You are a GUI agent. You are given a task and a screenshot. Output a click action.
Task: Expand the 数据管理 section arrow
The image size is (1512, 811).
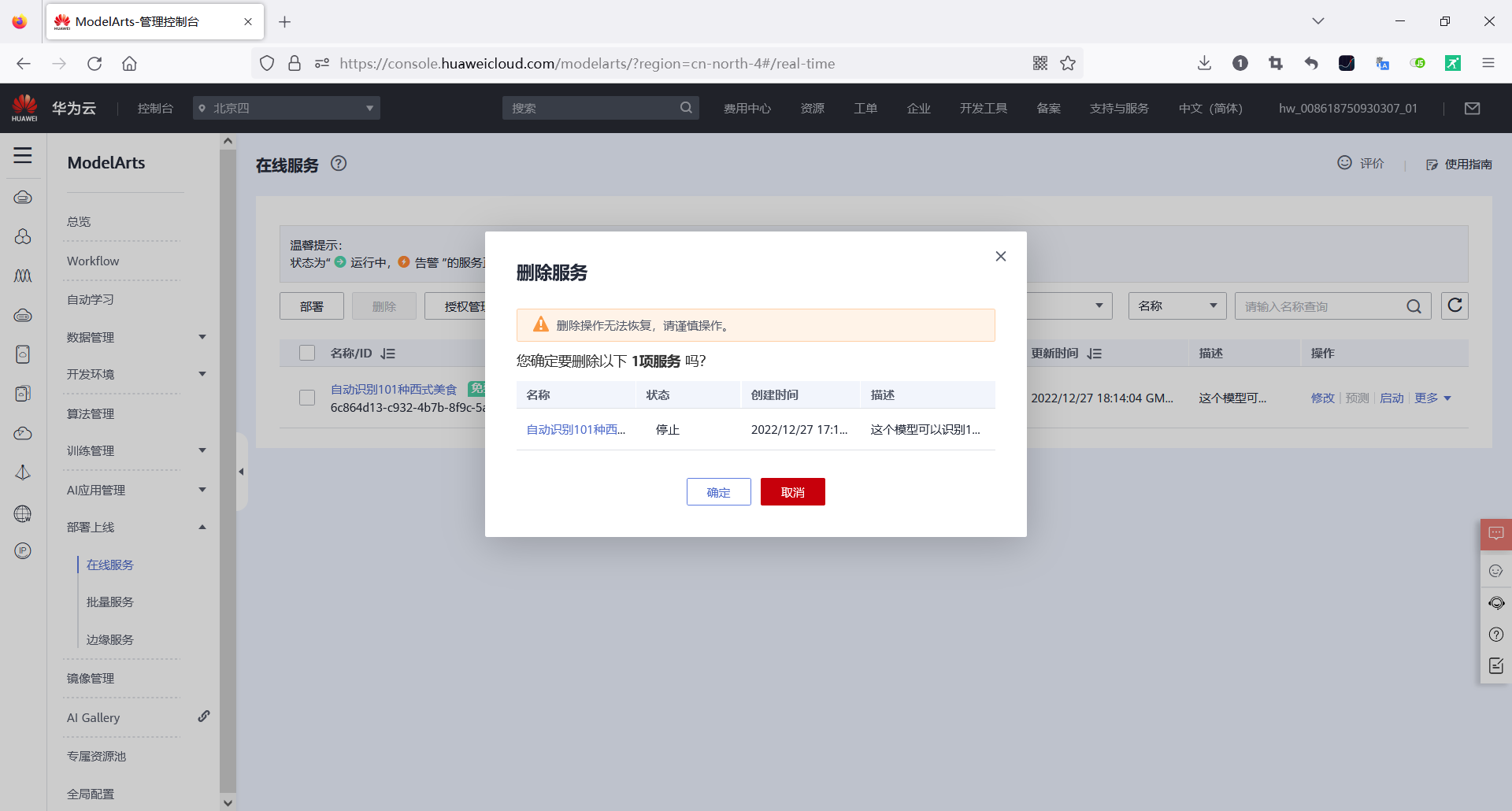202,337
